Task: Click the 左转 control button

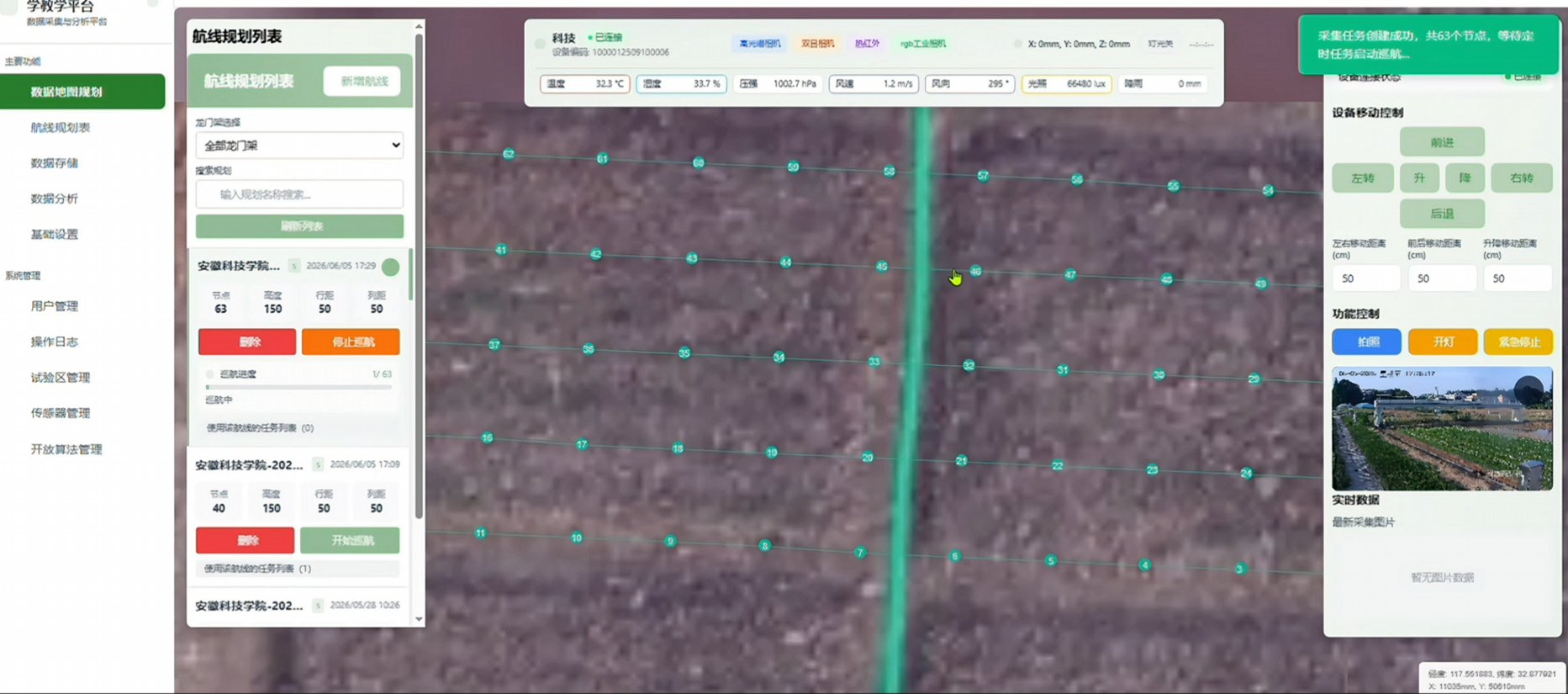Action: click(x=1363, y=178)
